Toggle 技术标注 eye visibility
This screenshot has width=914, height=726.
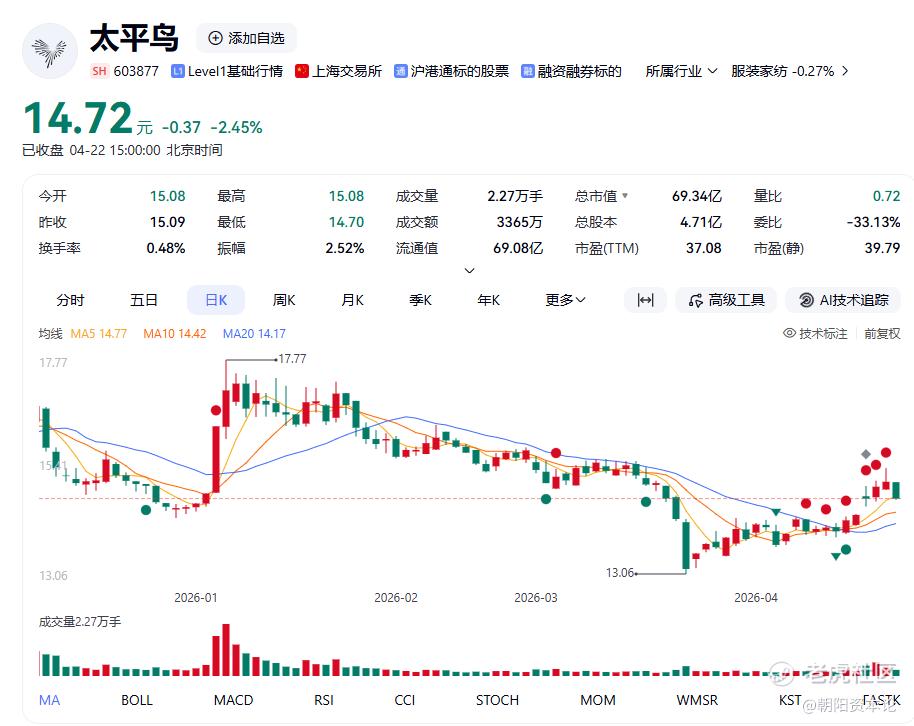789,333
